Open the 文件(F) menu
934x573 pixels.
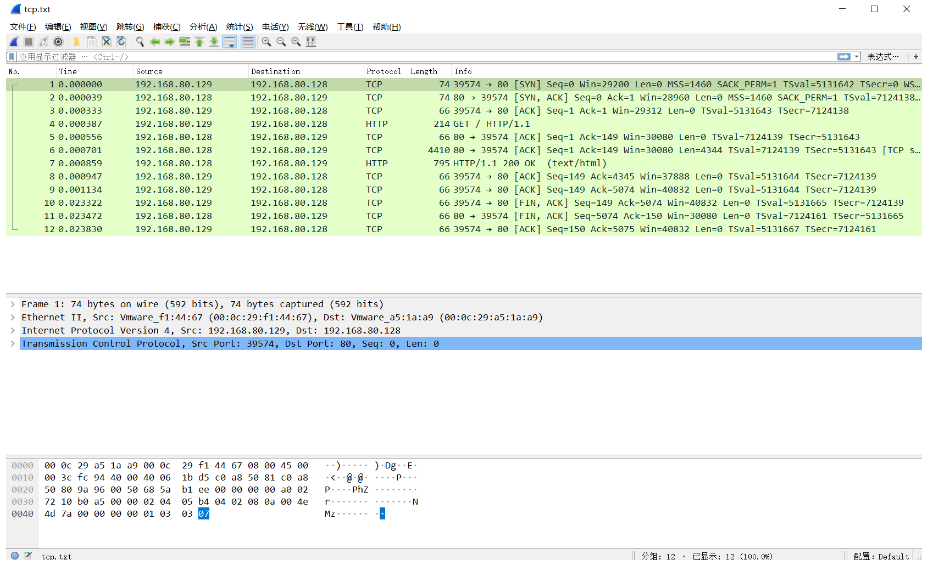point(23,27)
